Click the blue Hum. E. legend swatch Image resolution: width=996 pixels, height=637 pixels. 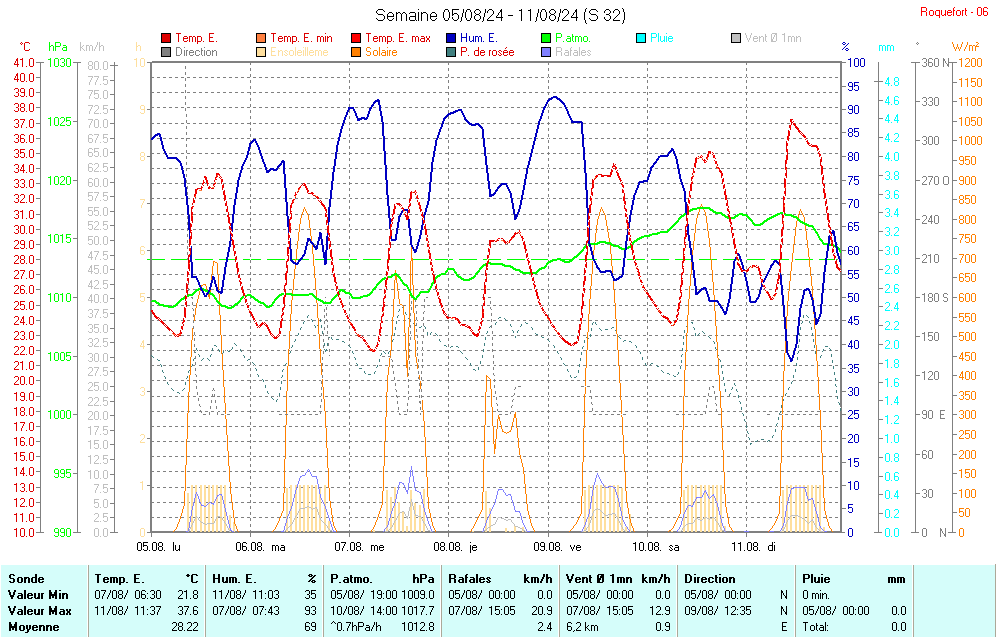coord(451,38)
